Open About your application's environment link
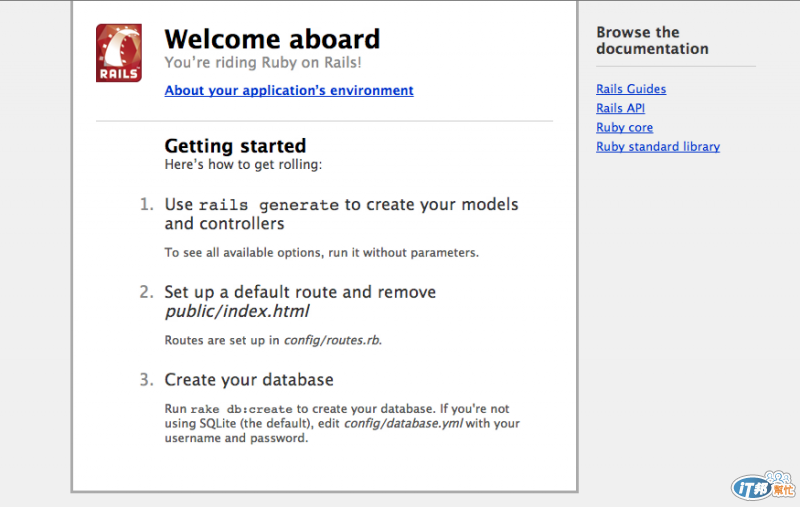Viewport: 800px width, 507px height. pos(289,90)
